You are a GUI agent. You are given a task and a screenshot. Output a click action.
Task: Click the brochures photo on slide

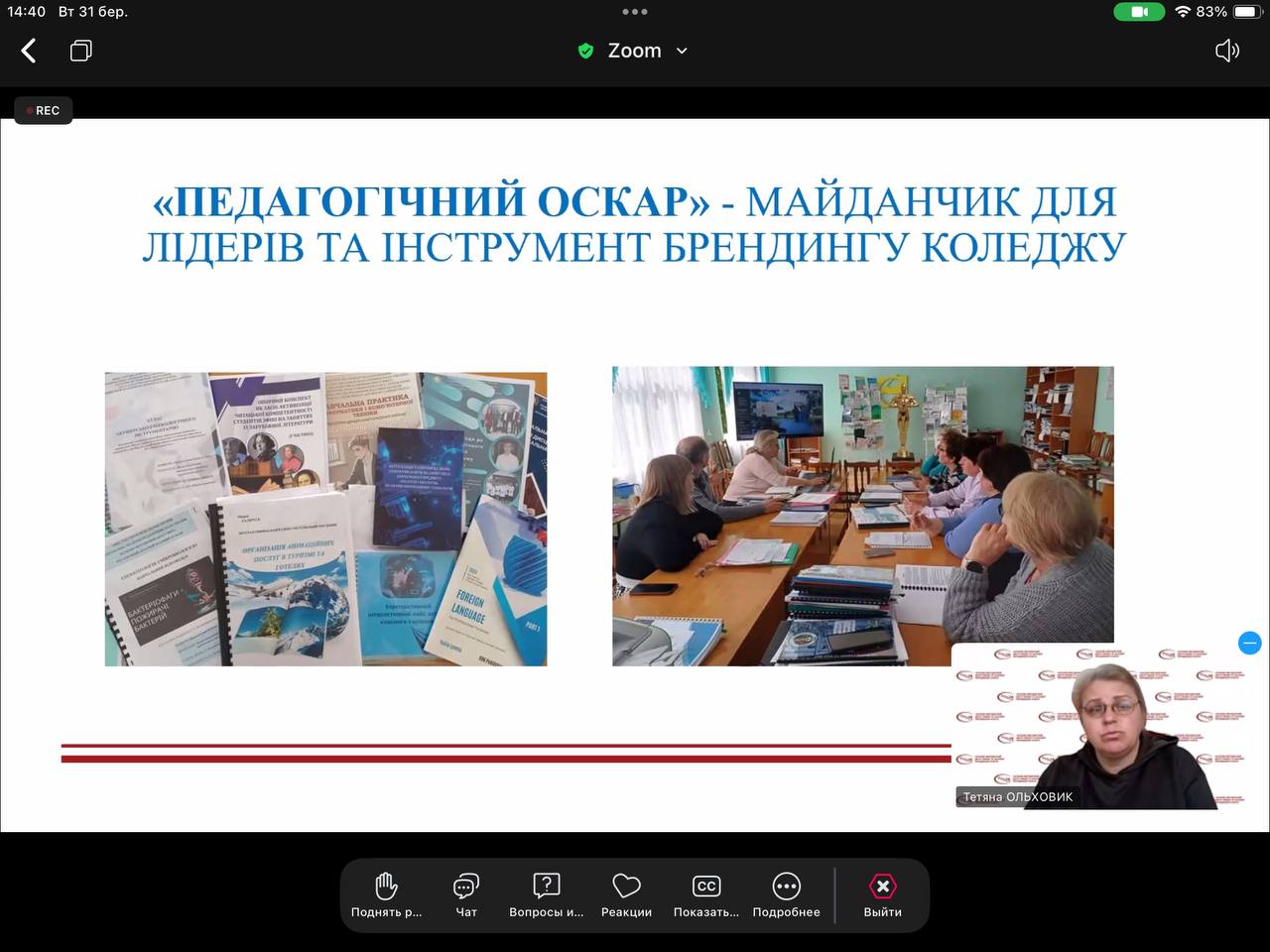(325, 519)
